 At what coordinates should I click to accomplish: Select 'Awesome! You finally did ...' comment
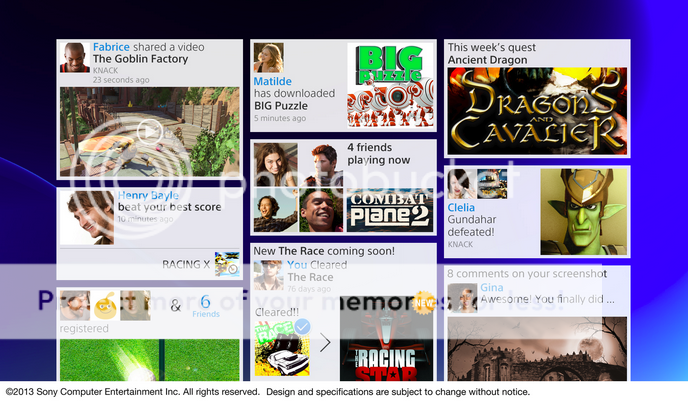click(547, 299)
